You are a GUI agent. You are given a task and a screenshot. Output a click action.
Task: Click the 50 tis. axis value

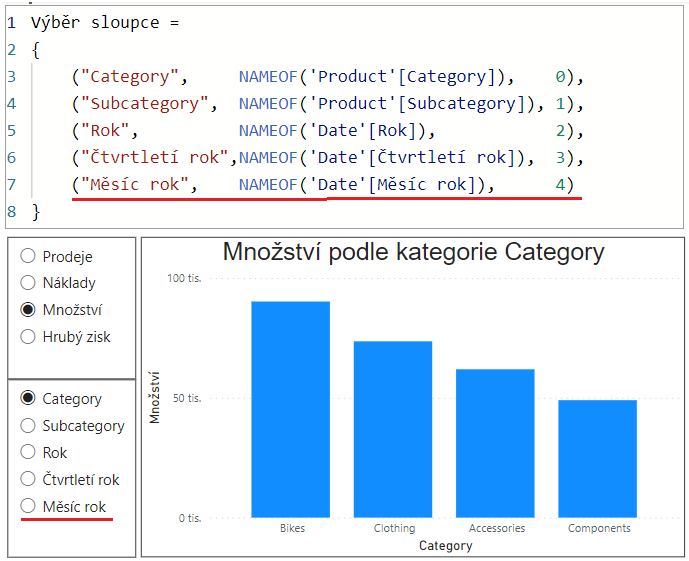(187, 398)
